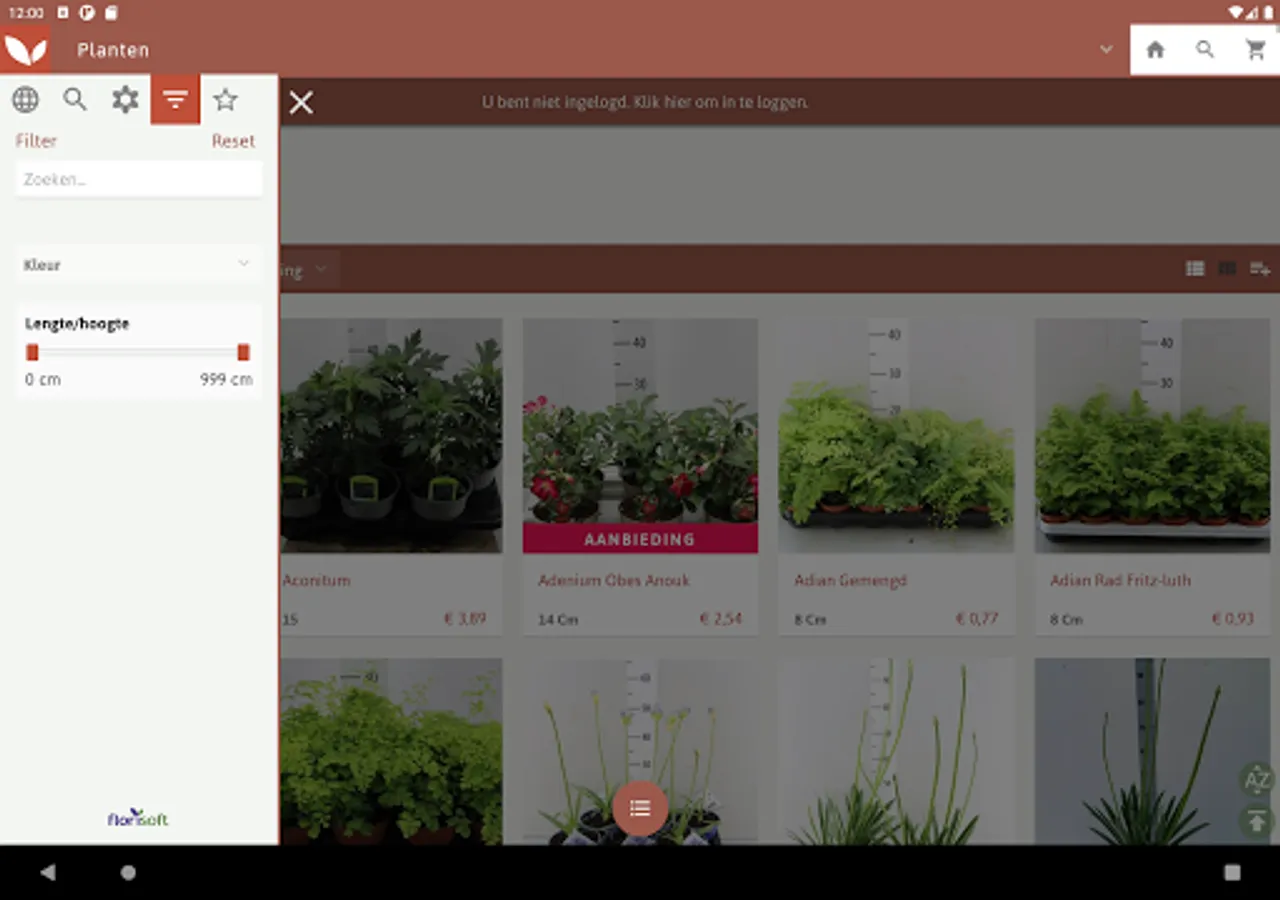1280x900 pixels.
Task: Focus the Zoeken filter input field
Action: point(139,179)
